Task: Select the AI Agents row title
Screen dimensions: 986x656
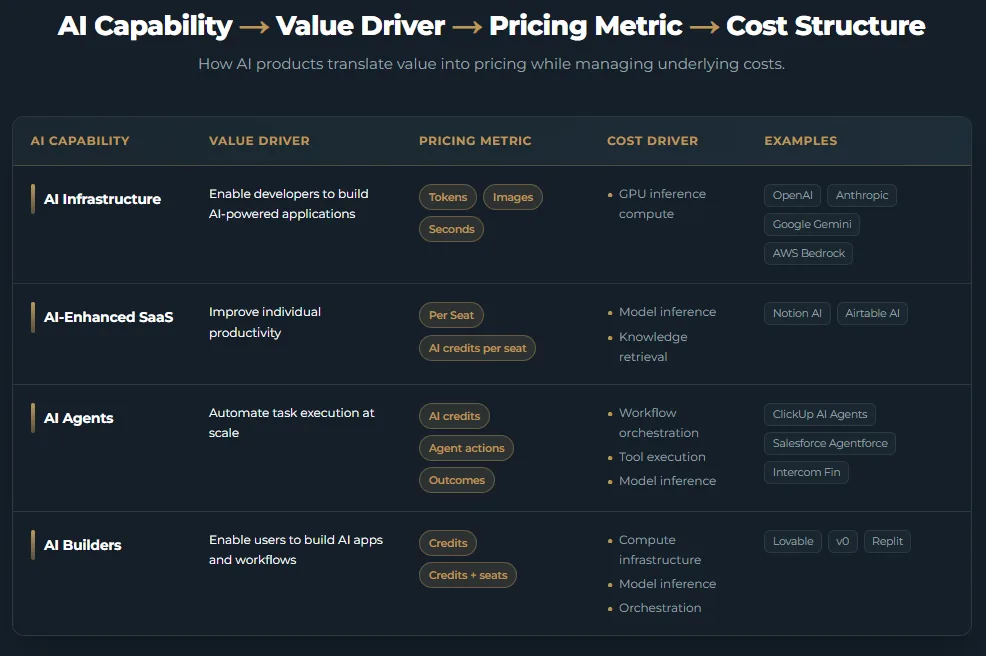Action: pyautogui.click(x=79, y=418)
